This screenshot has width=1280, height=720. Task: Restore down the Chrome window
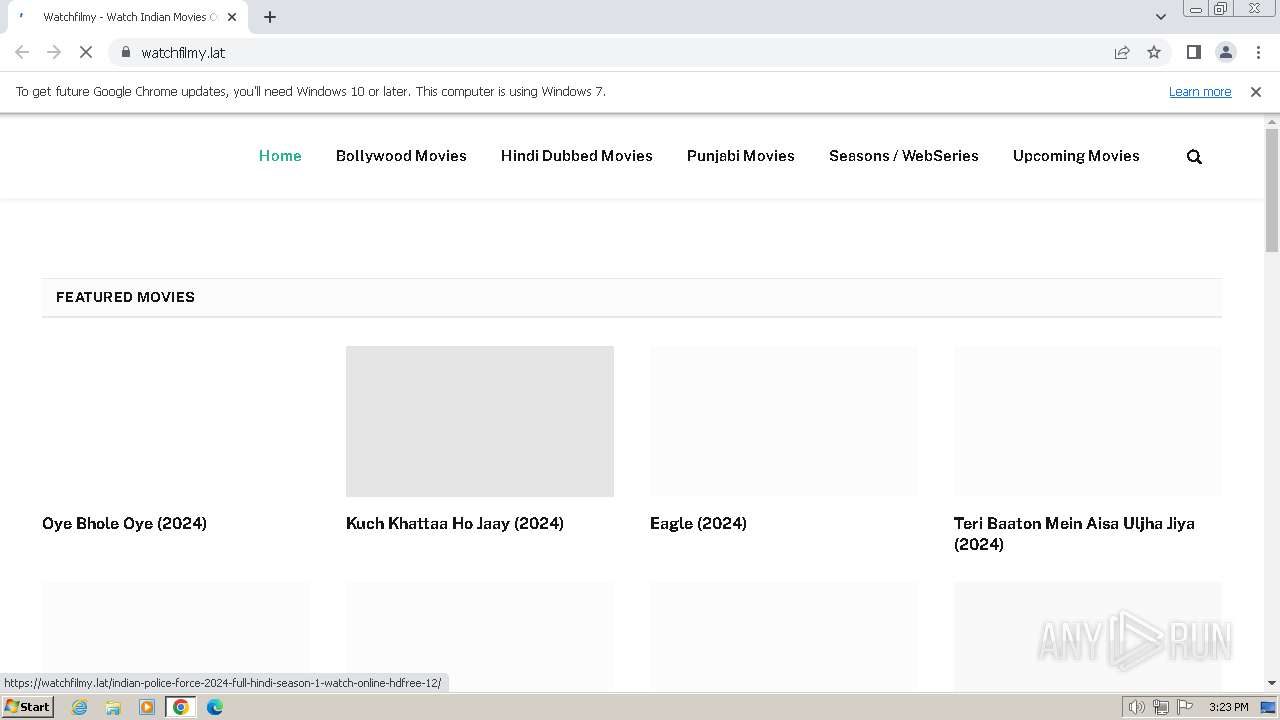tap(1221, 9)
